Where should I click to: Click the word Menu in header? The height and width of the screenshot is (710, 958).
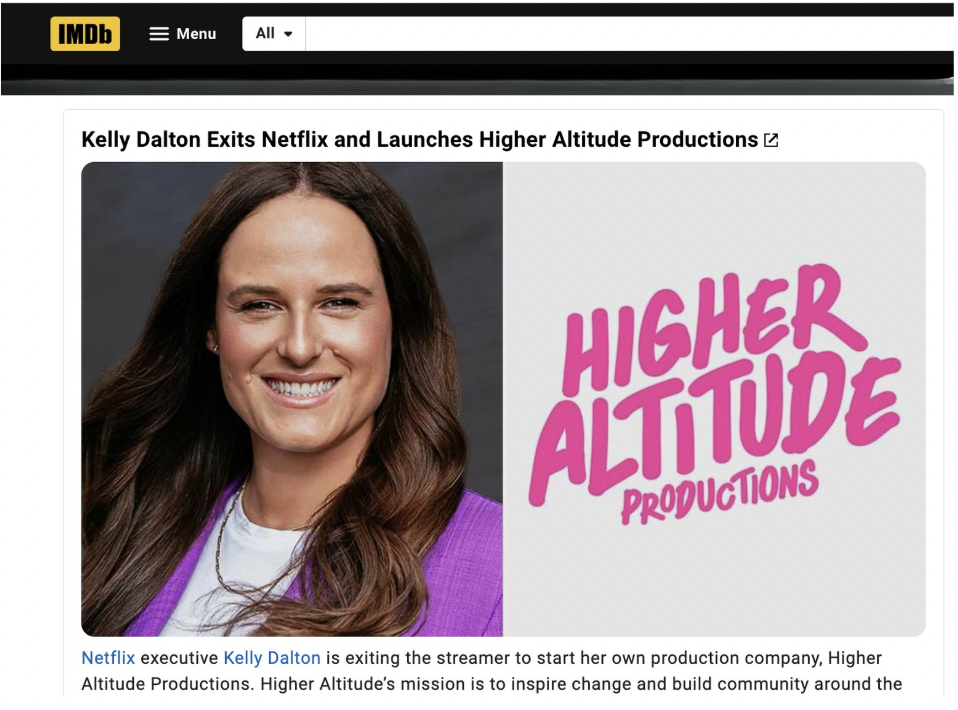tap(196, 34)
